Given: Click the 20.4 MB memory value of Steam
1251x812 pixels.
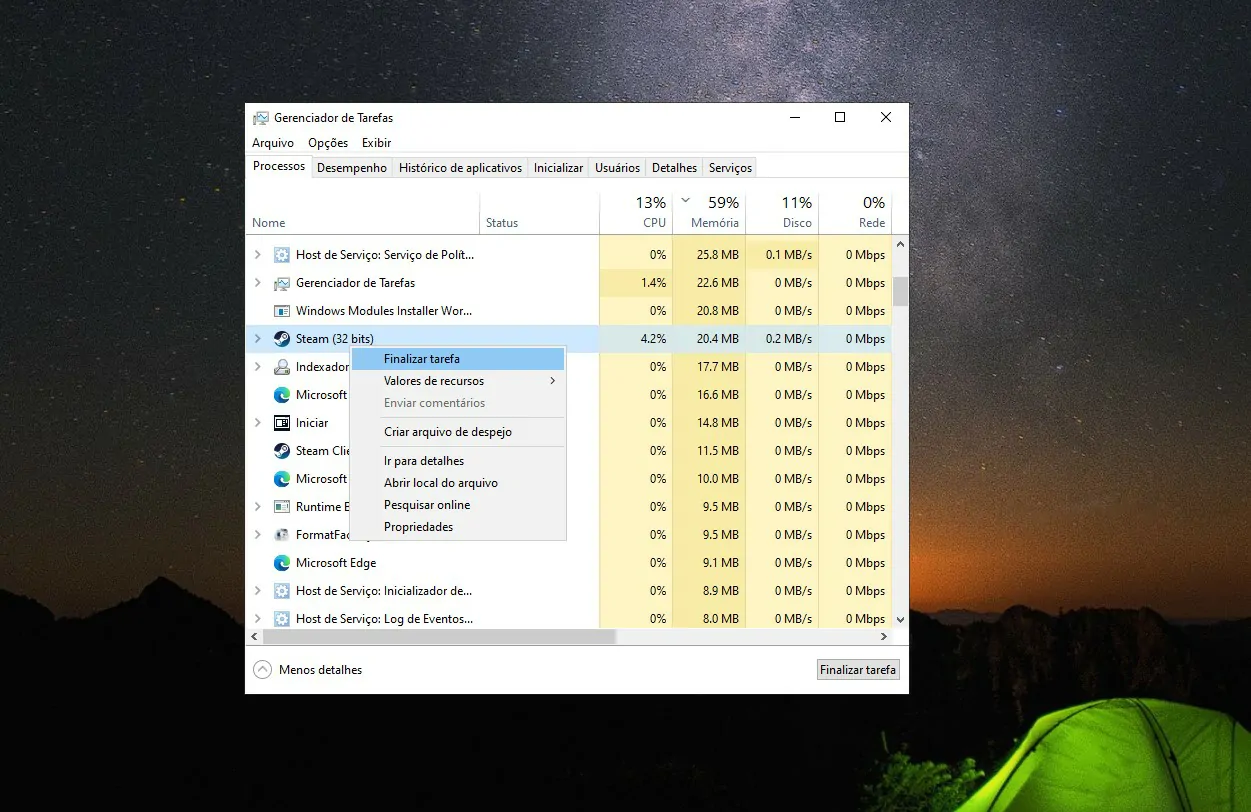Looking at the screenshot, I should coord(718,339).
